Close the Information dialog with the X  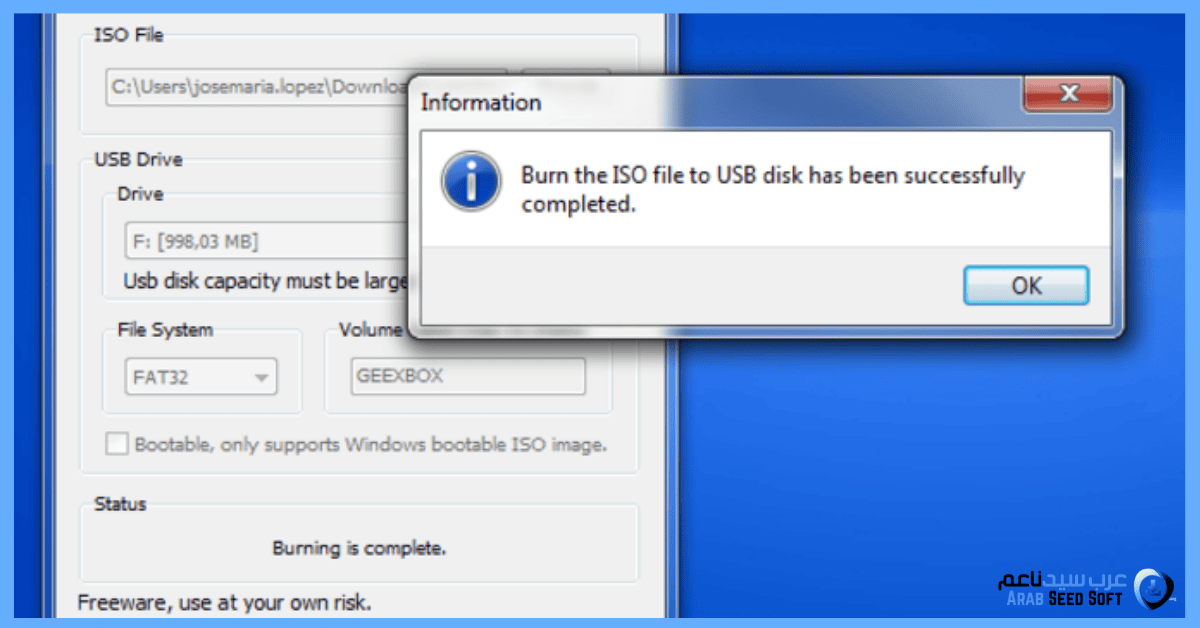pos(1067,95)
